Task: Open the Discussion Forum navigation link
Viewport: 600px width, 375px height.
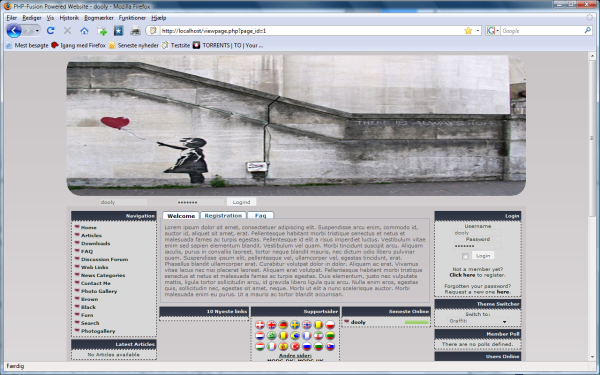Action: (x=104, y=259)
